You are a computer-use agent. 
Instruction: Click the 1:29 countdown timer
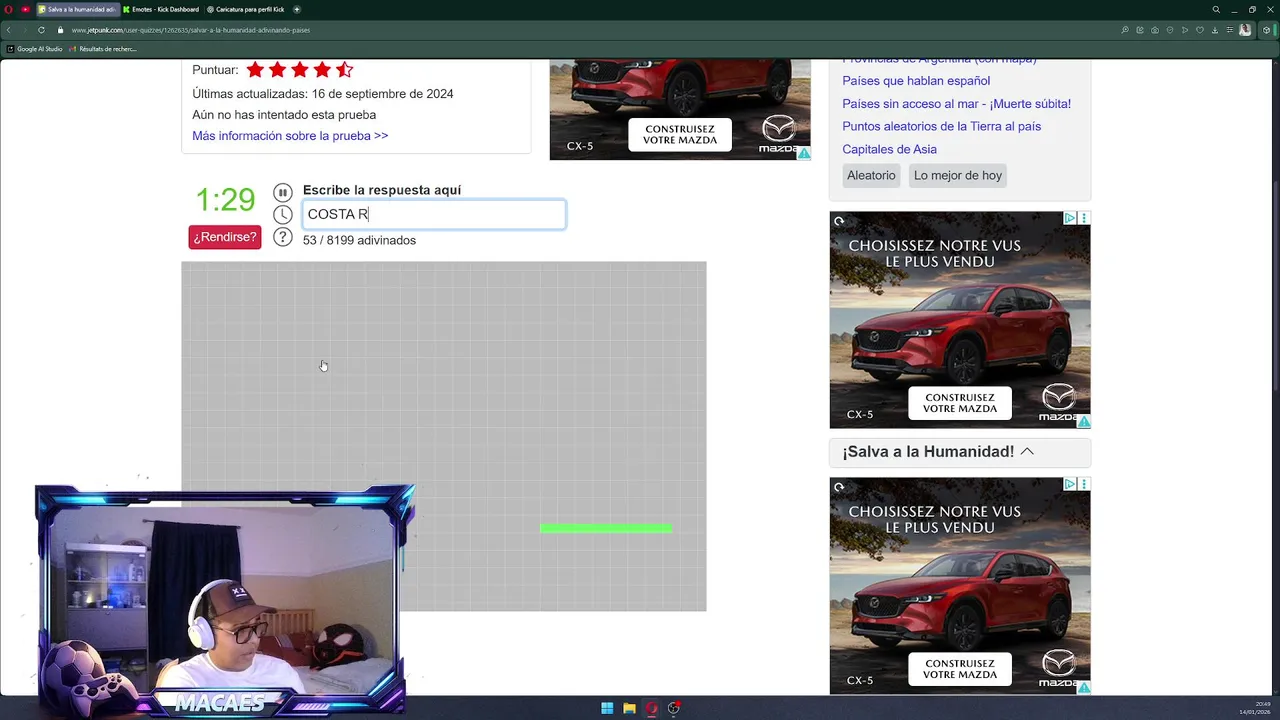(x=225, y=200)
